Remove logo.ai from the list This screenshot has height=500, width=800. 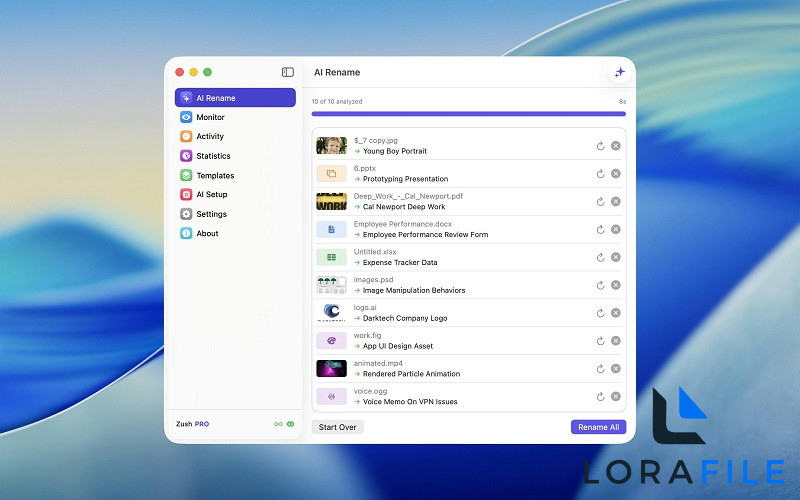coord(616,313)
